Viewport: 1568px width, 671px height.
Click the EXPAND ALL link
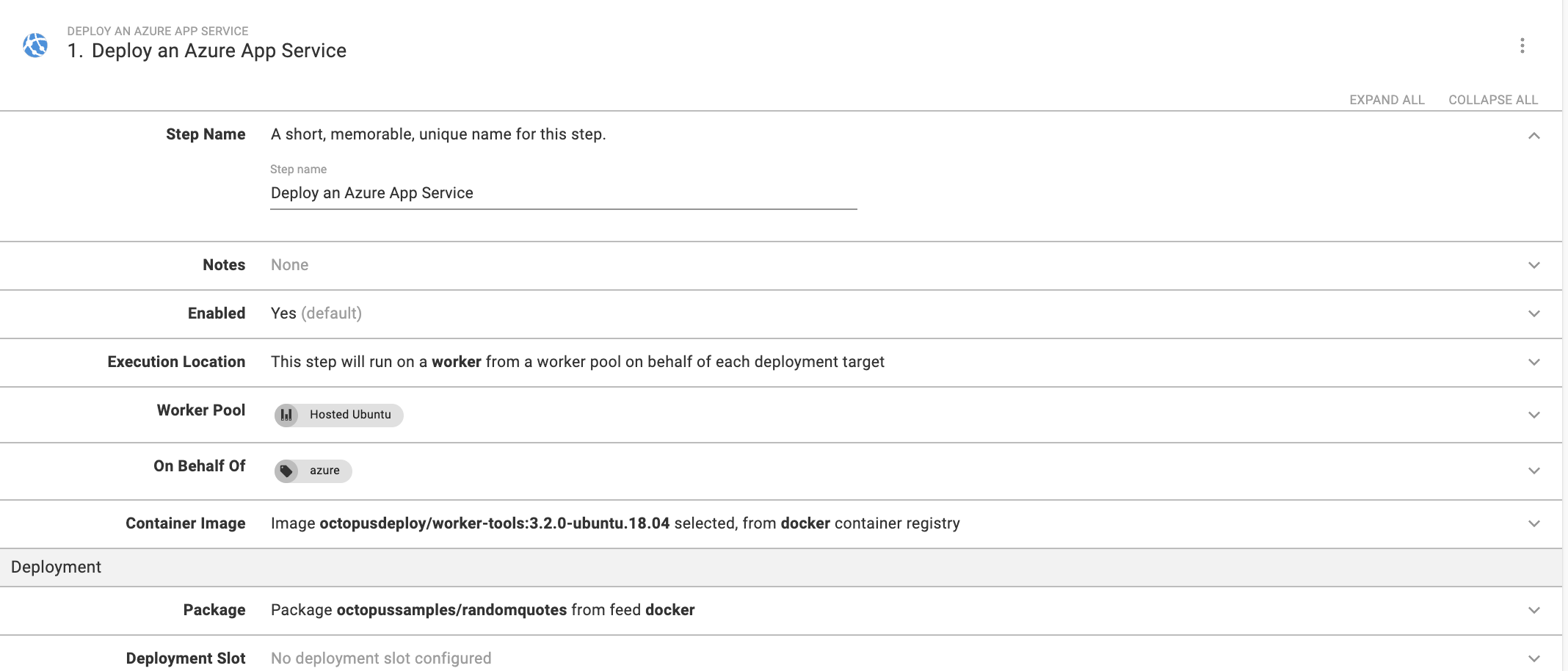click(x=1386, y=99)
